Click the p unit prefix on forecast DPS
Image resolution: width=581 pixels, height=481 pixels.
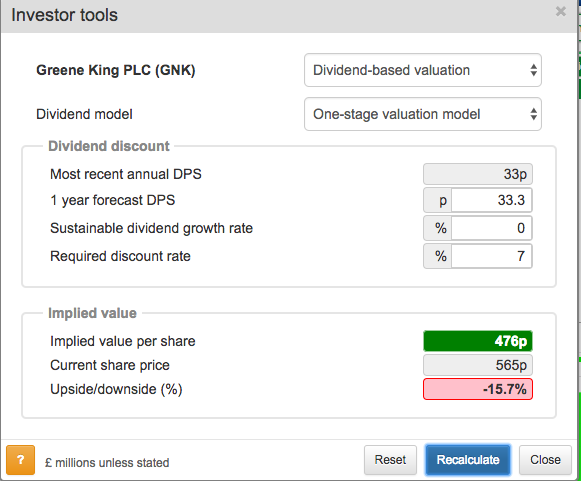click(x=438, y=200)
